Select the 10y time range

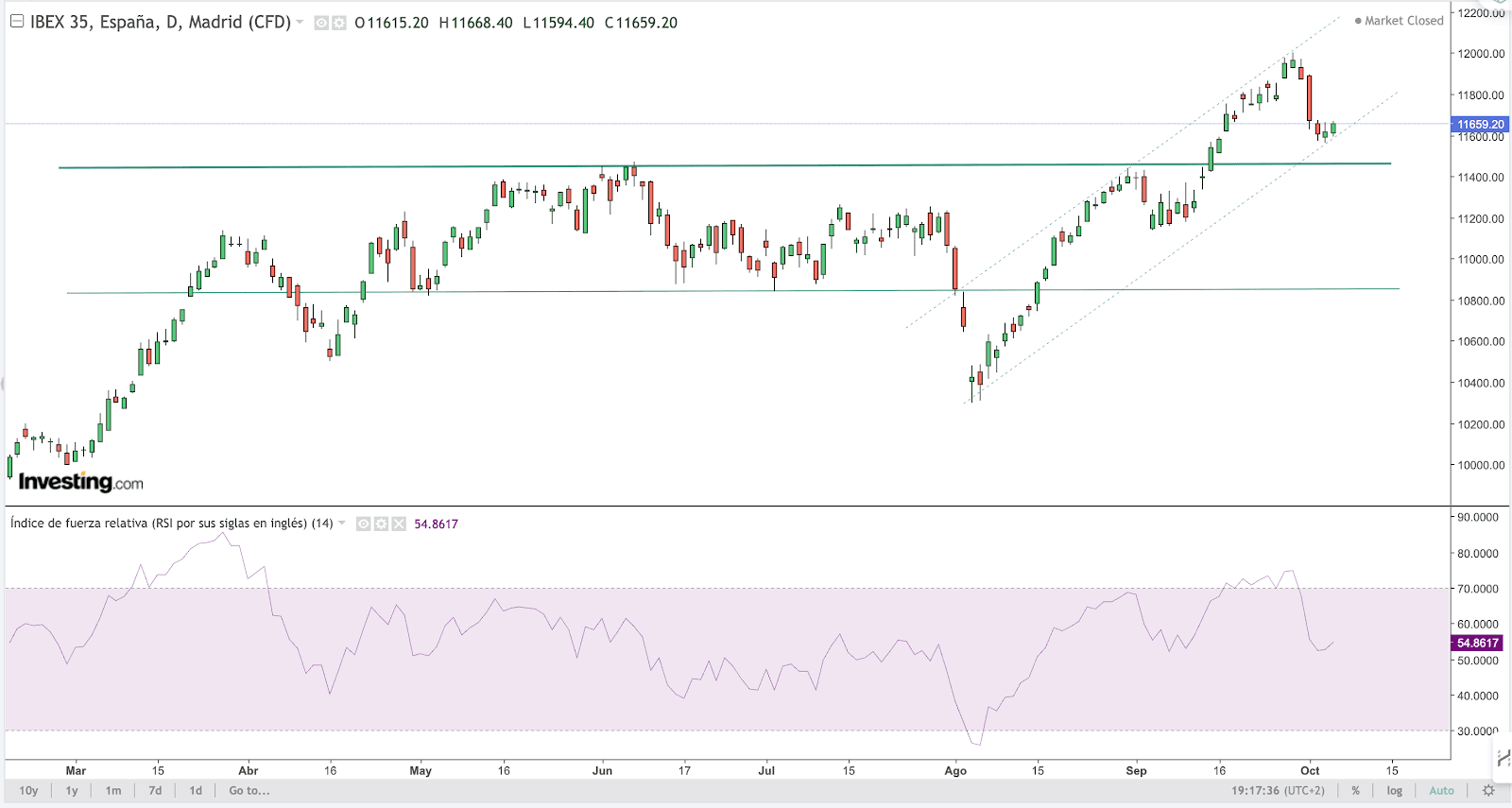[x=28, y=791]
